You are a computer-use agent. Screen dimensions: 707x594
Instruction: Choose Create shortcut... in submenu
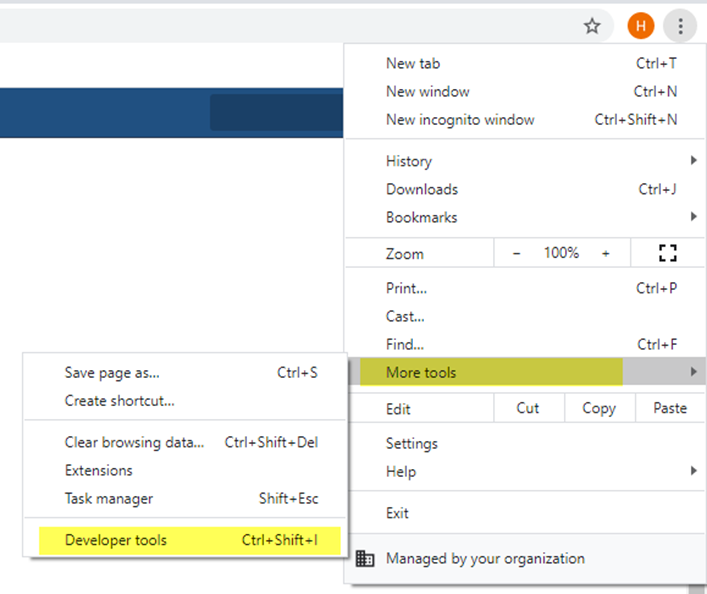click(x=185, y=401)
